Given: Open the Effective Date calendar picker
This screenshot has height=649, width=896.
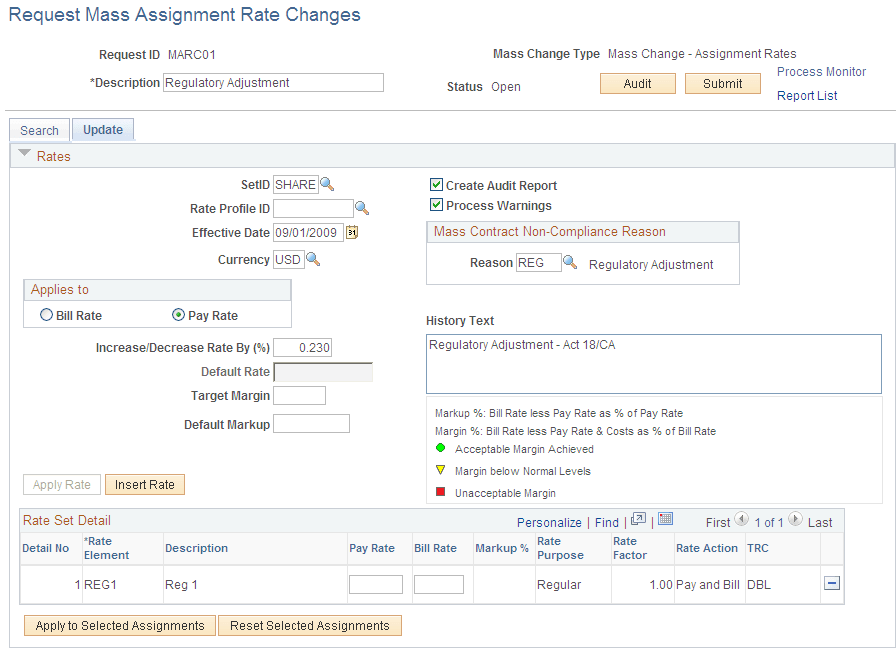Looking at the screenshot, I should (x=352, y=232).
